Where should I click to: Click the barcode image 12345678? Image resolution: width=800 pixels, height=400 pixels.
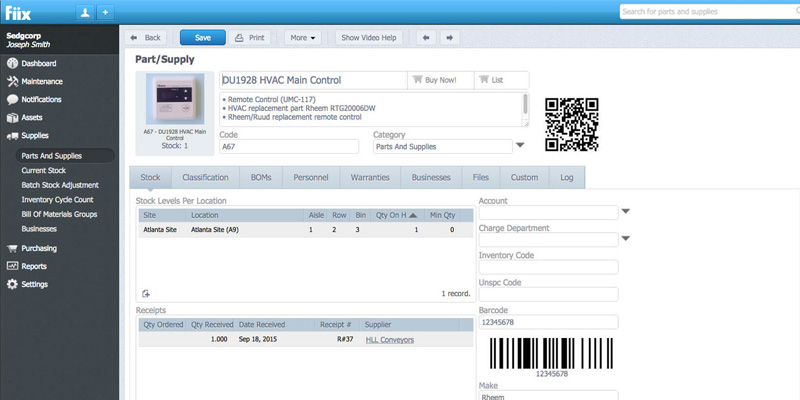pyautogui.click(x=551, y=353)
